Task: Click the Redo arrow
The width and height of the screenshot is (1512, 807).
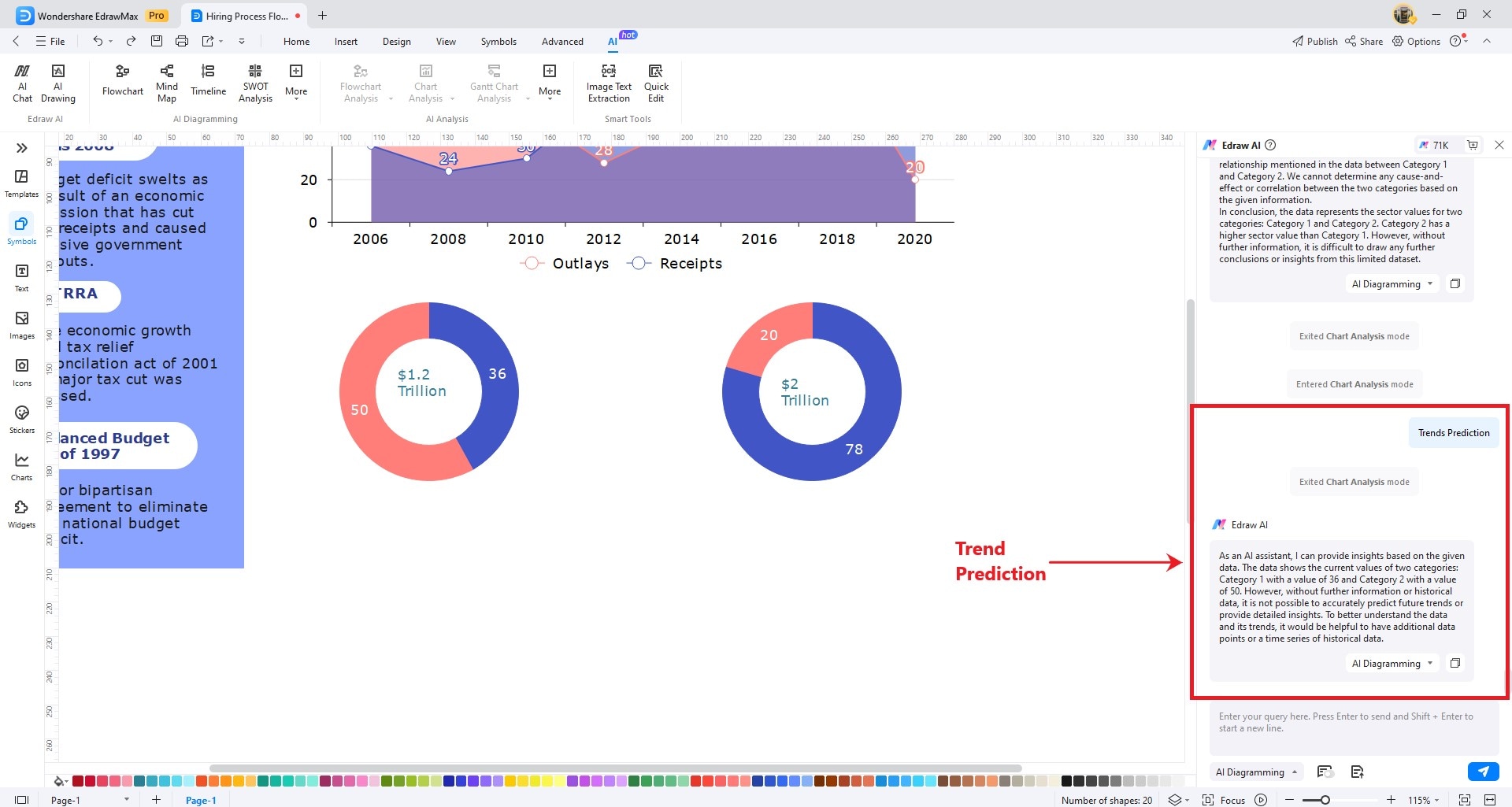Action: point(132,41)
